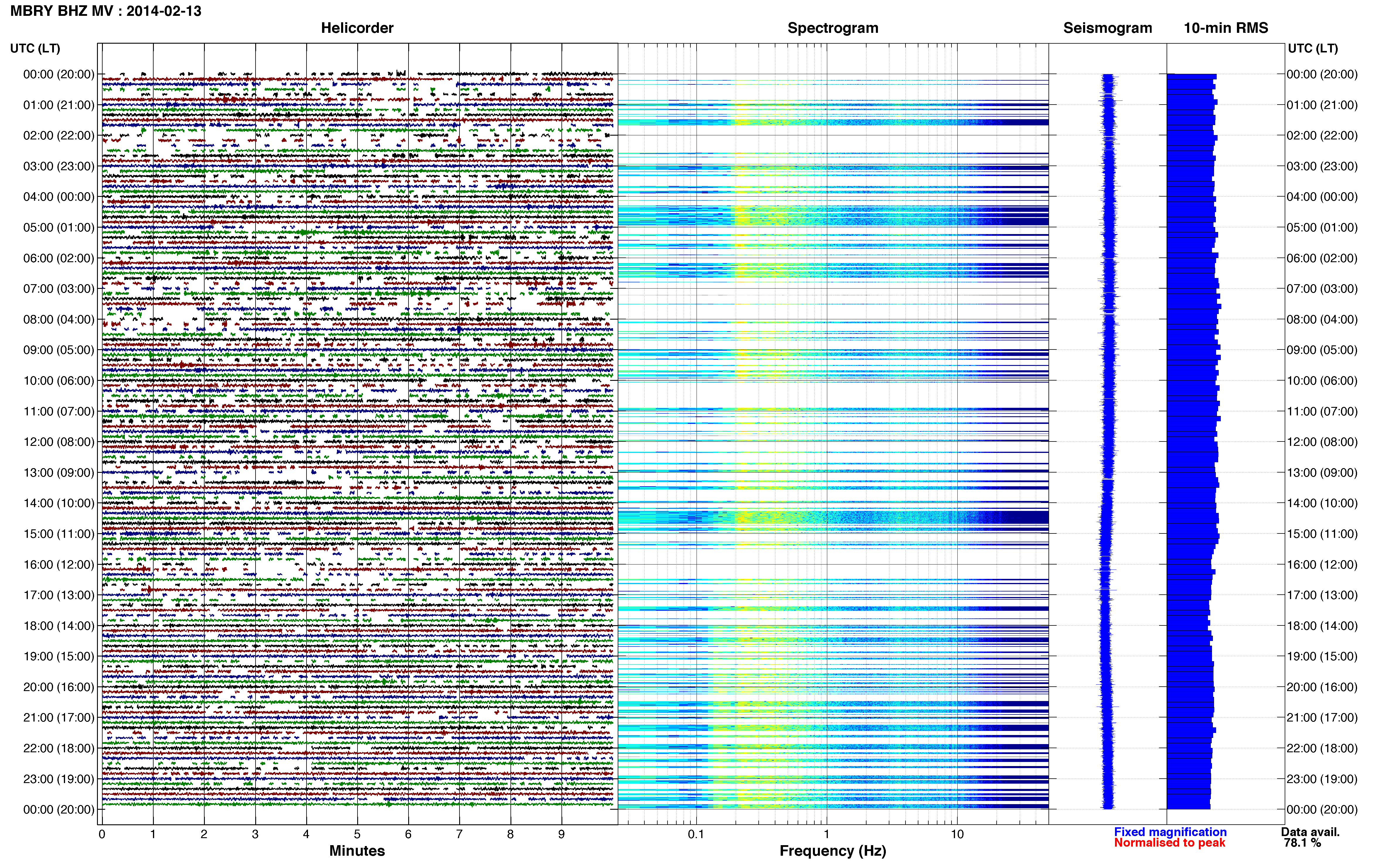Click the 78.1 % data availability value
Screen dimensions: 1389x868
click(x=1302, y=843)
